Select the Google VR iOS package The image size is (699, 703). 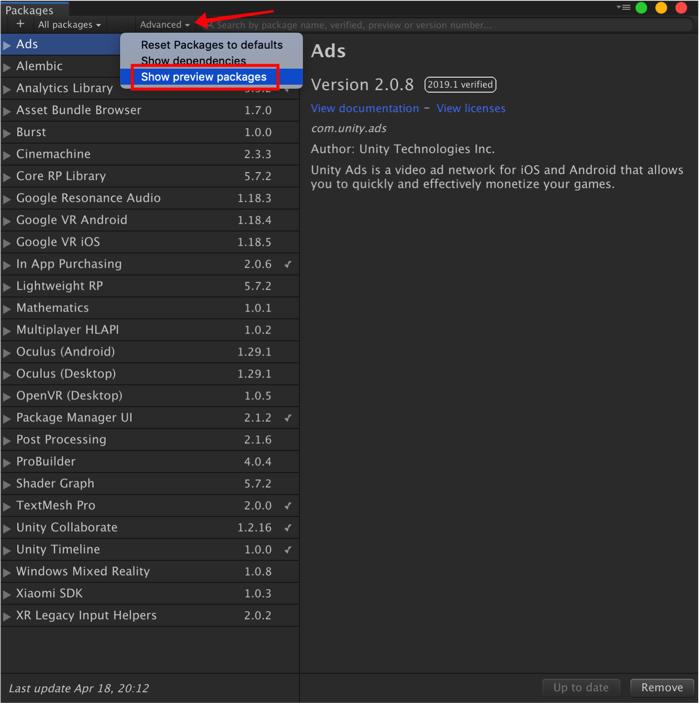pyautogui.click(x=150, y=242)
